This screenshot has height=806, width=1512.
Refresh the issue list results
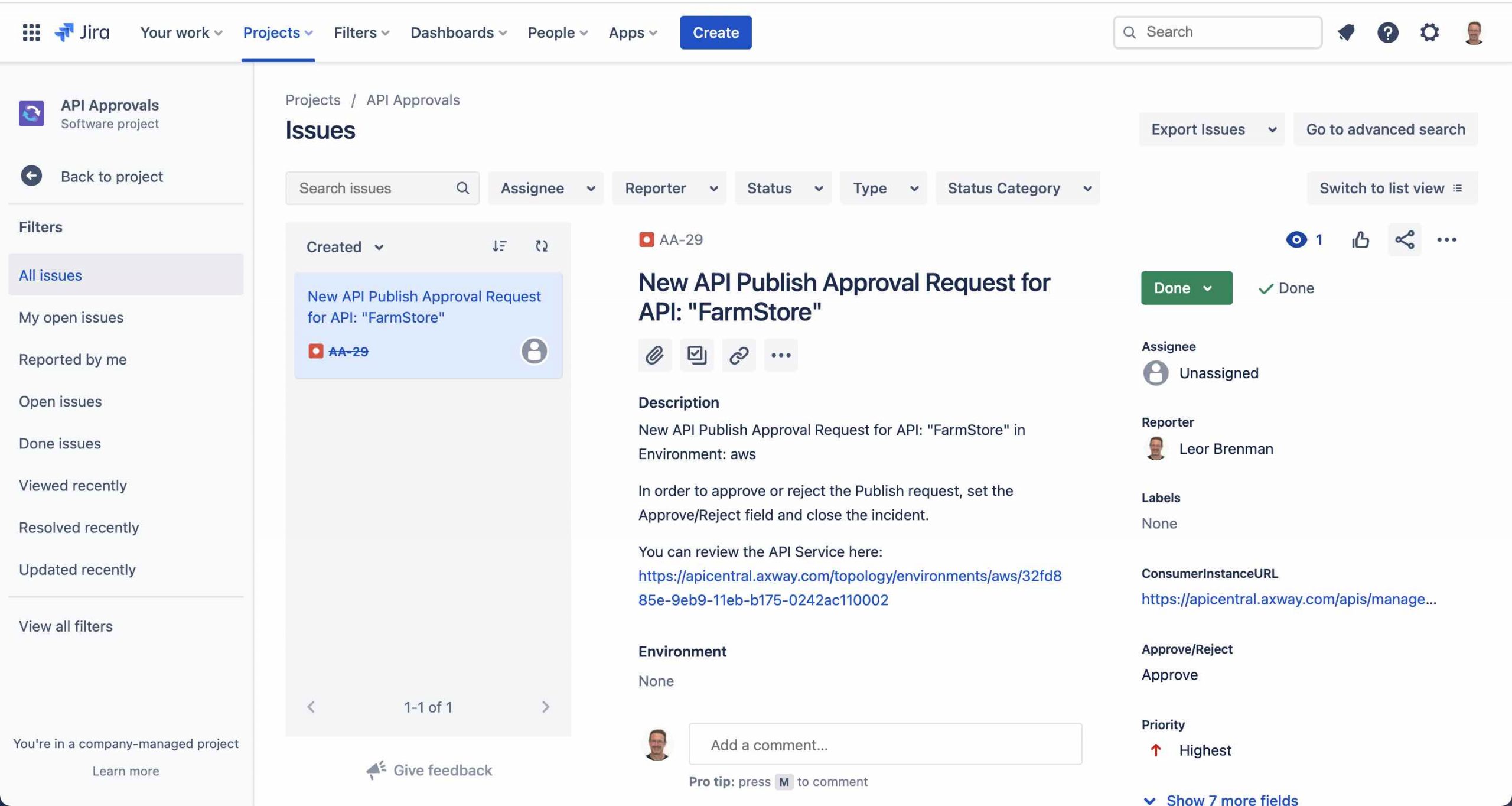[x=542, y=246]
